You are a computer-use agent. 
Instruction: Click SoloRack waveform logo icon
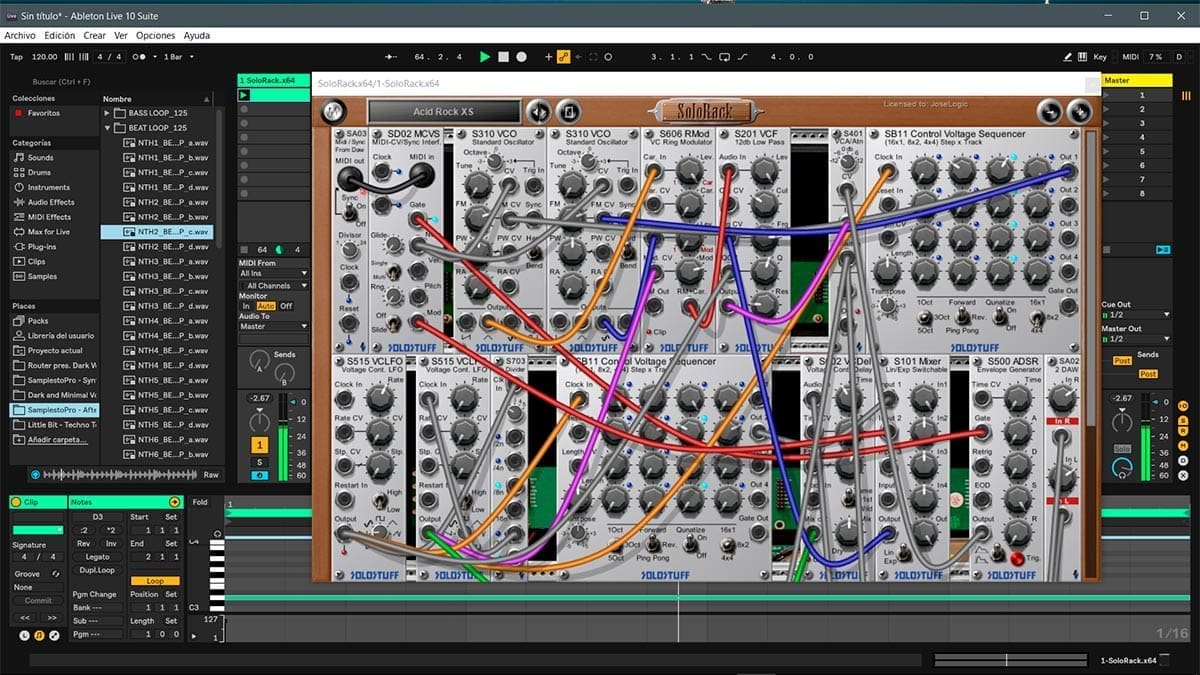tap(332, 112)
